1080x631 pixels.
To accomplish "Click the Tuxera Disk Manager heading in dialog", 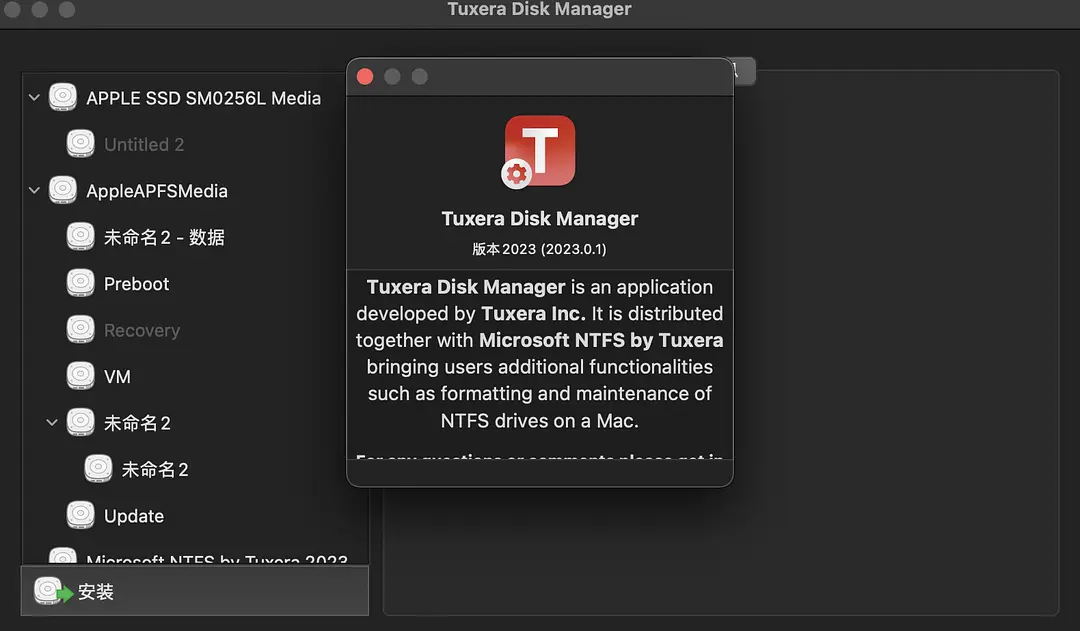I will click(539, 218).
